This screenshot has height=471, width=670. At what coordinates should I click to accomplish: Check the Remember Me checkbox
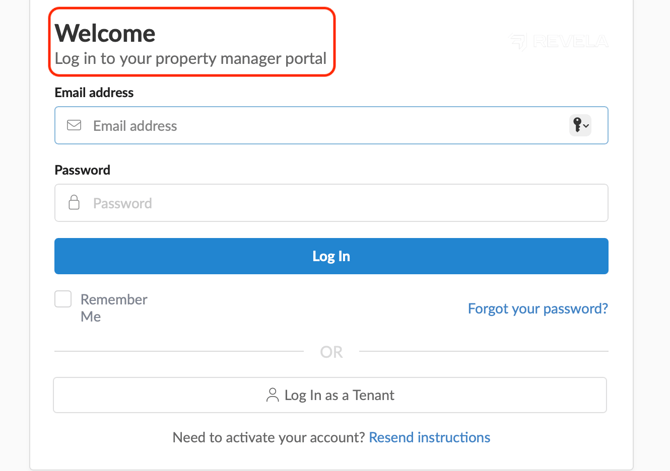63,299
